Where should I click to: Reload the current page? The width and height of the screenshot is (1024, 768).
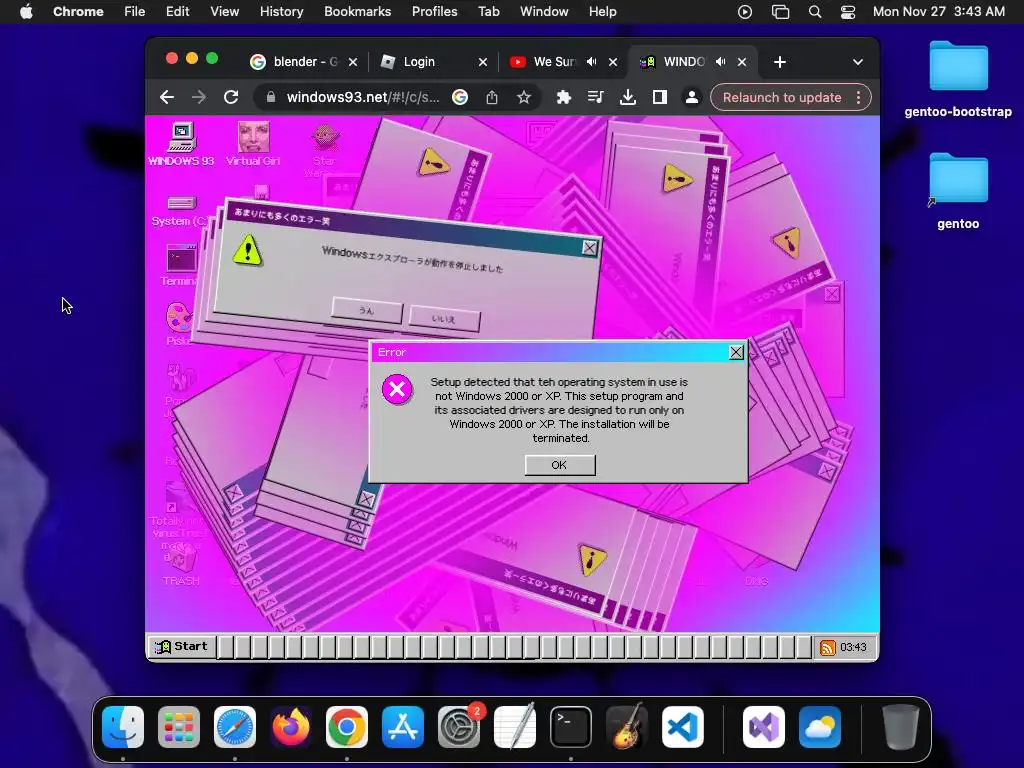tap(231, 97)
